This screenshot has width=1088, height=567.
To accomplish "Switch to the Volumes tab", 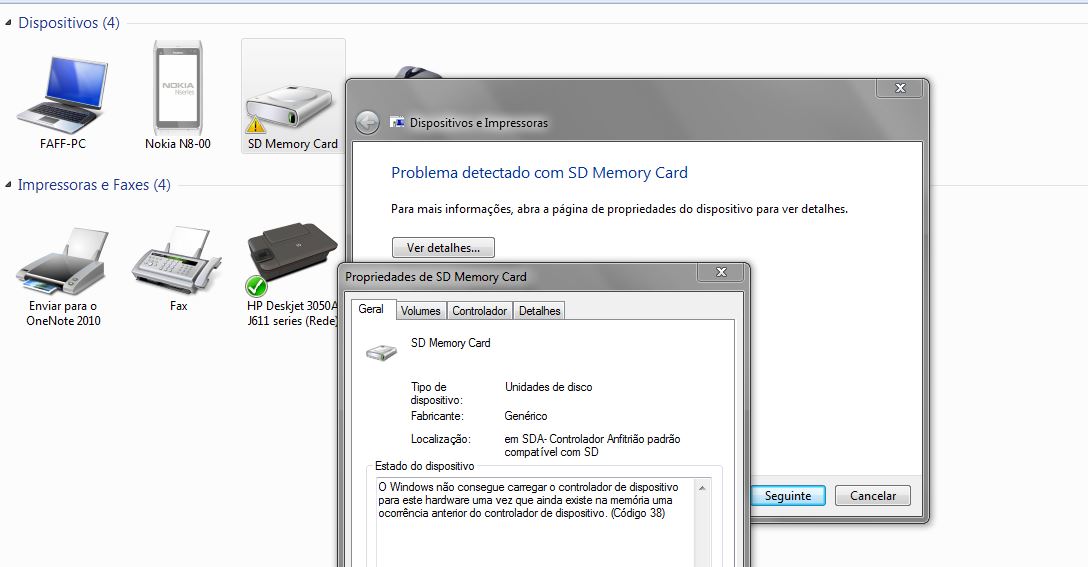I will coord(420,311).
